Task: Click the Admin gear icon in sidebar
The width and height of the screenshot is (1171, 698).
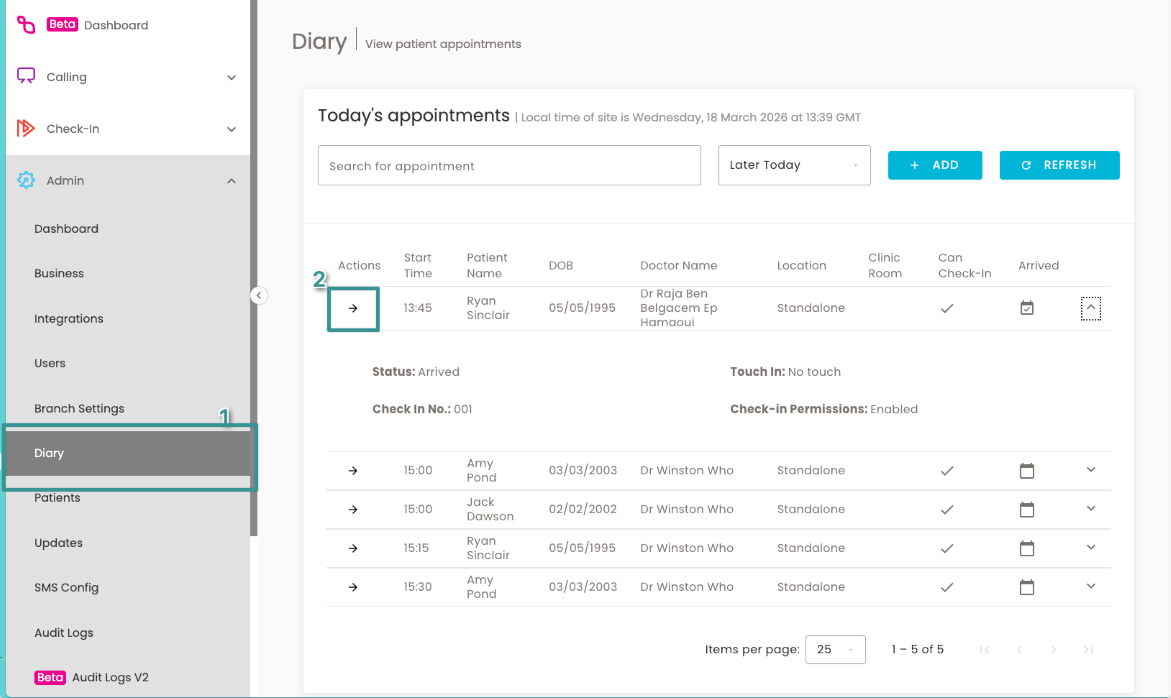Action: click(26, 180)
